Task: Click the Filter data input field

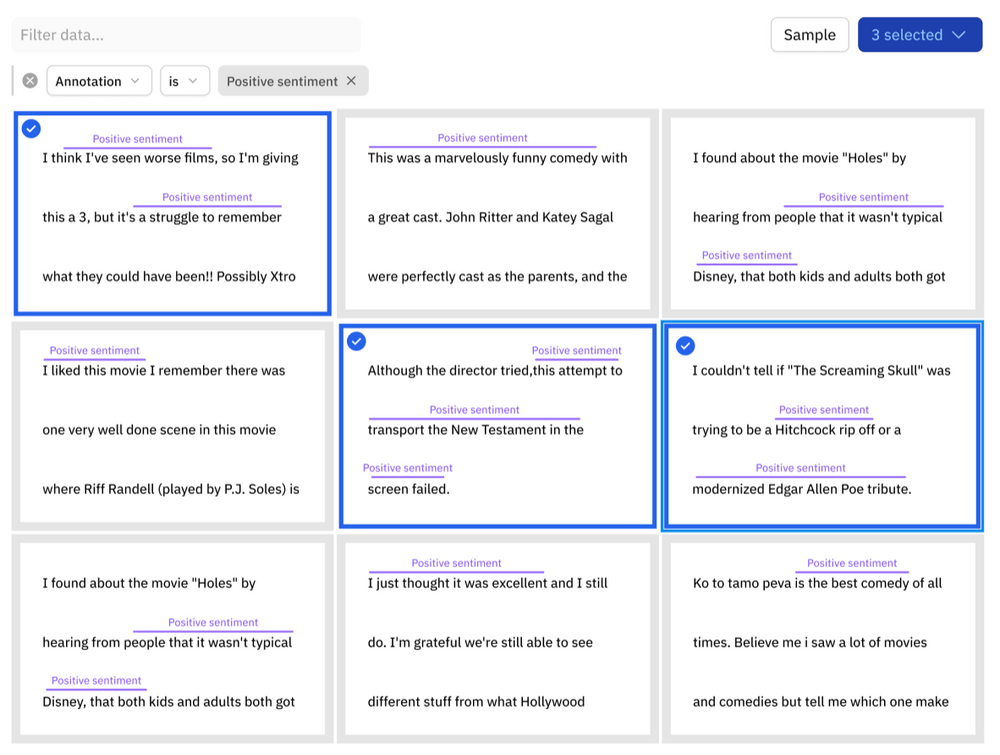Action: click(x=185, y=35)
